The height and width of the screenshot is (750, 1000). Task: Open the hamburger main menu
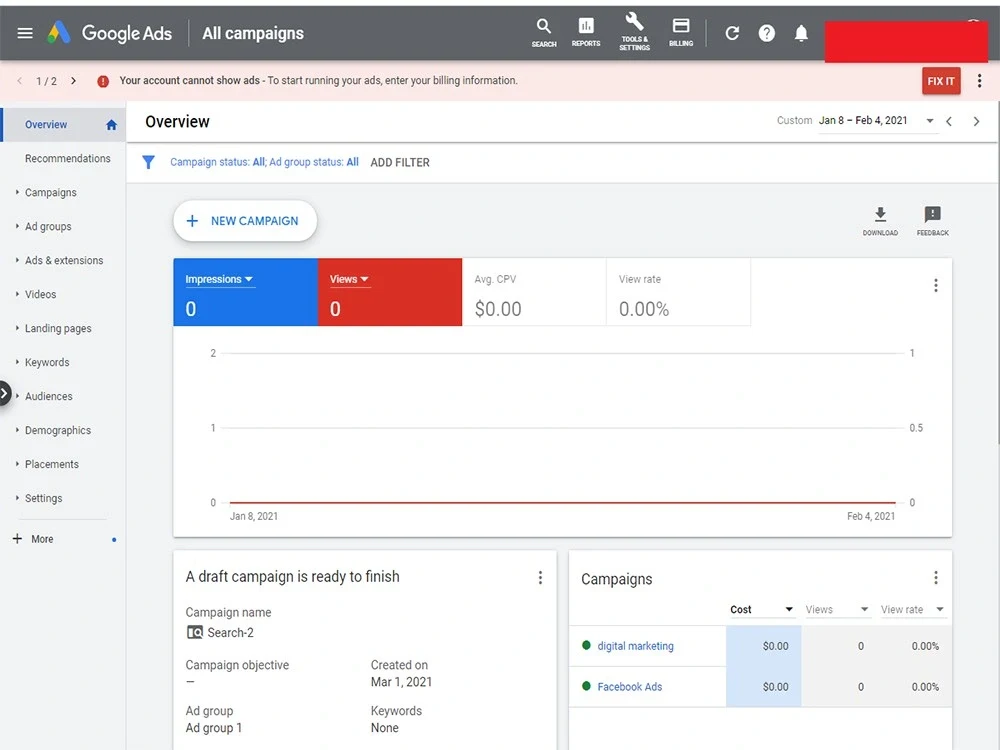tap(25, 33)
